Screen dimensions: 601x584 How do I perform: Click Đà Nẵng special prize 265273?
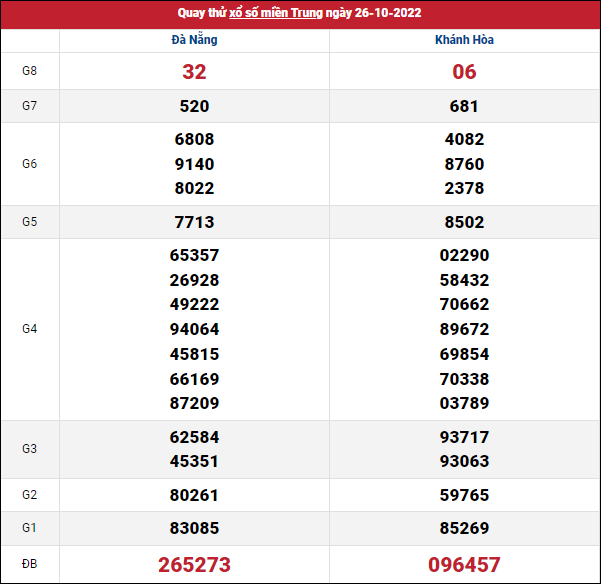[x=194, y=565]
